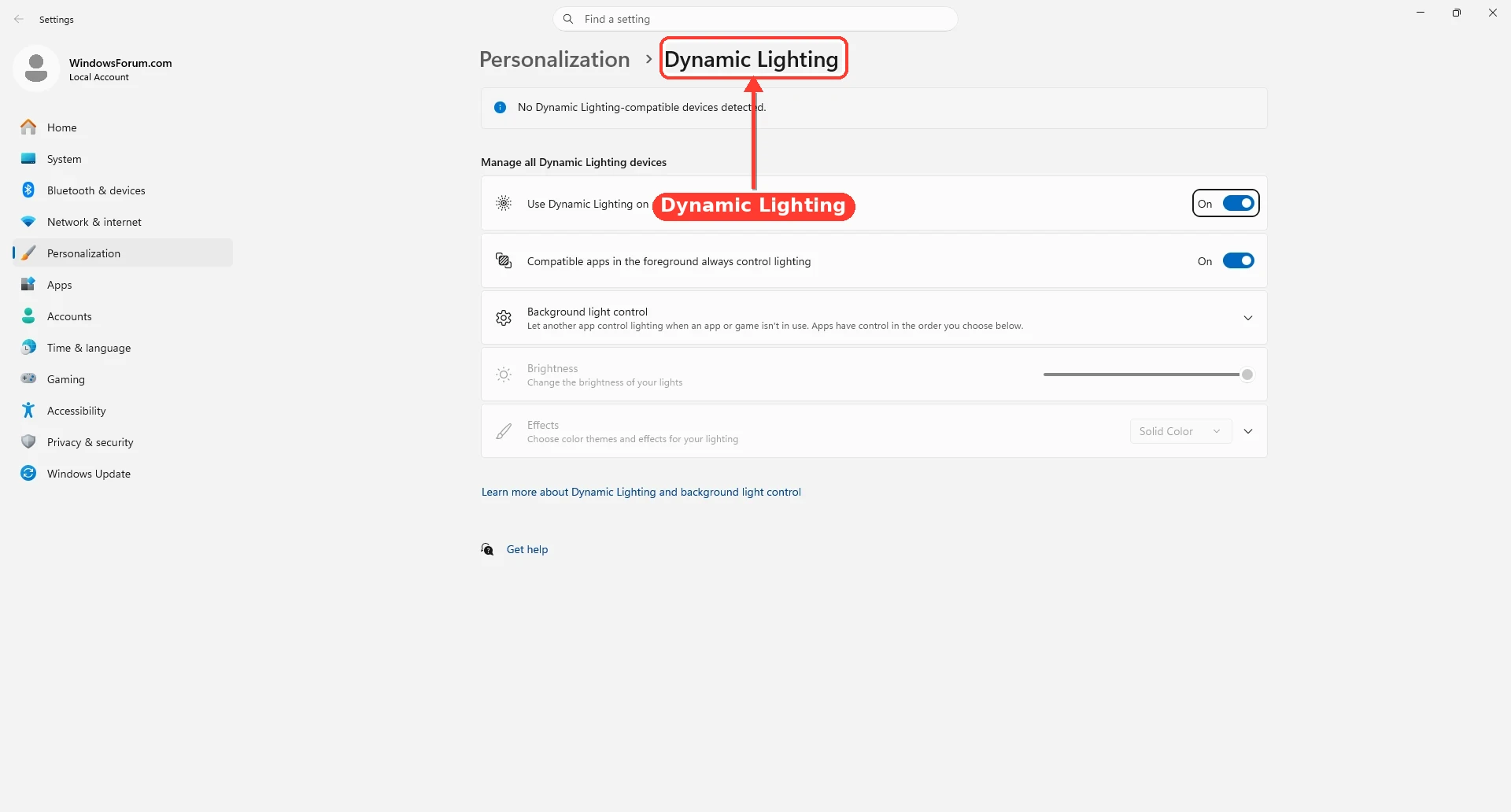Click the Gaming controller icon
Viewport: 1511px width, 812px height.
pos(28,378)
